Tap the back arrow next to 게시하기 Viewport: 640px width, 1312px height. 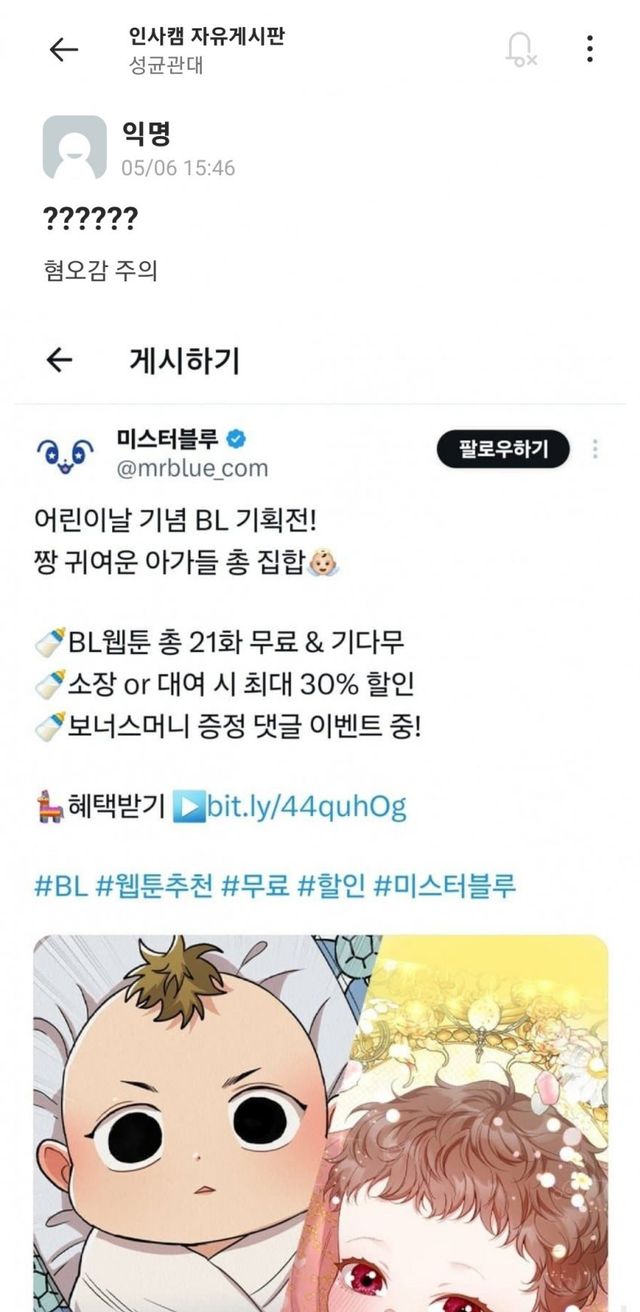click(61, 360)
